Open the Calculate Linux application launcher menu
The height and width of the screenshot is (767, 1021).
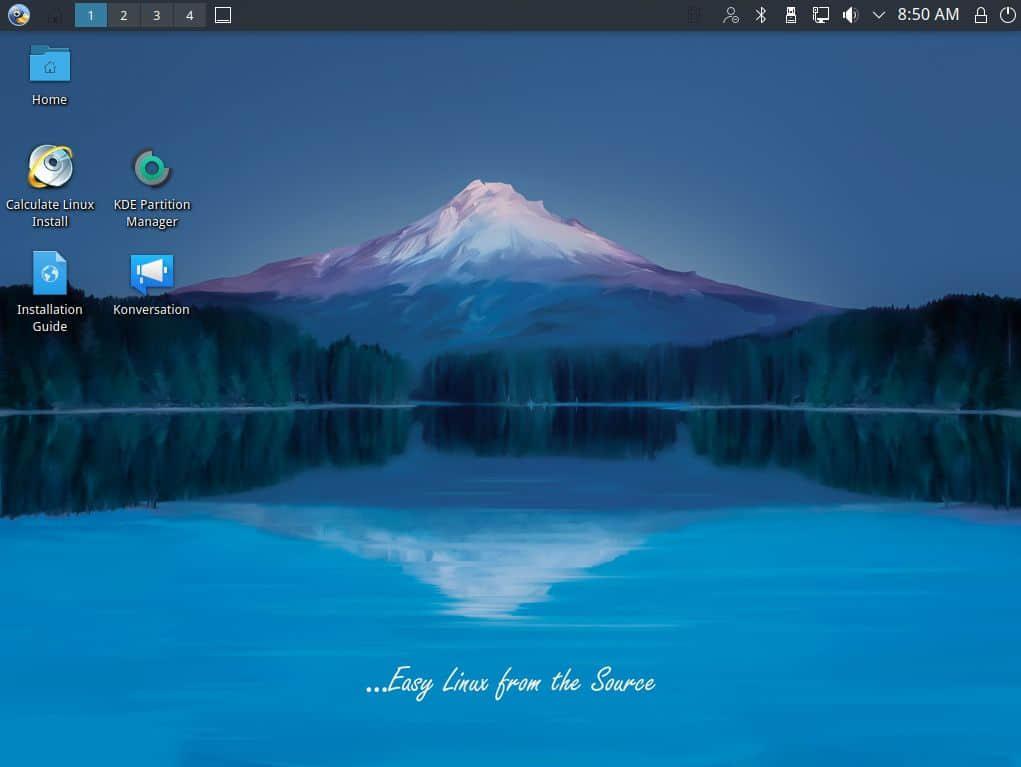coord(19,15)
